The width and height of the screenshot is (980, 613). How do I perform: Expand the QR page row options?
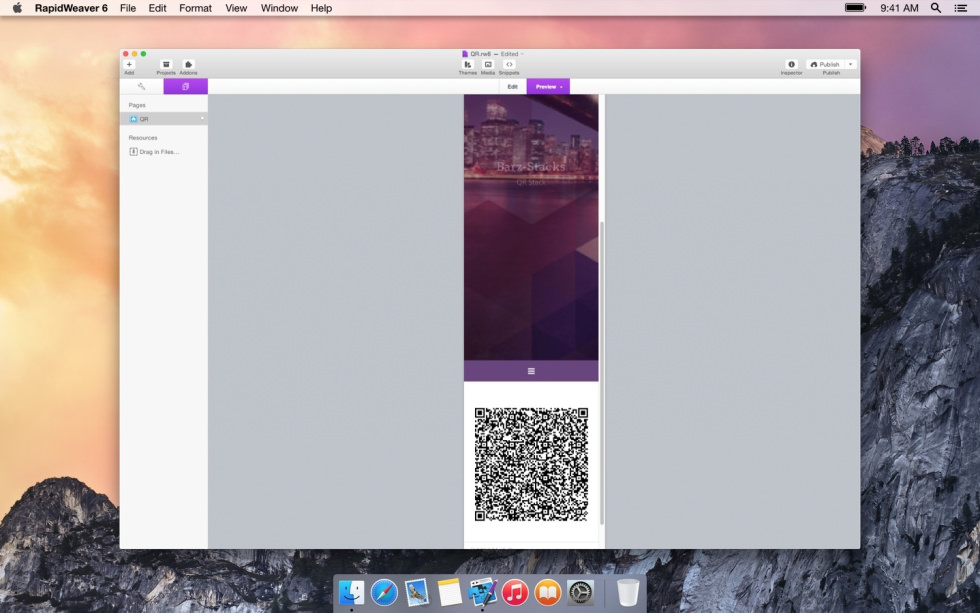(x=202, y=119)
